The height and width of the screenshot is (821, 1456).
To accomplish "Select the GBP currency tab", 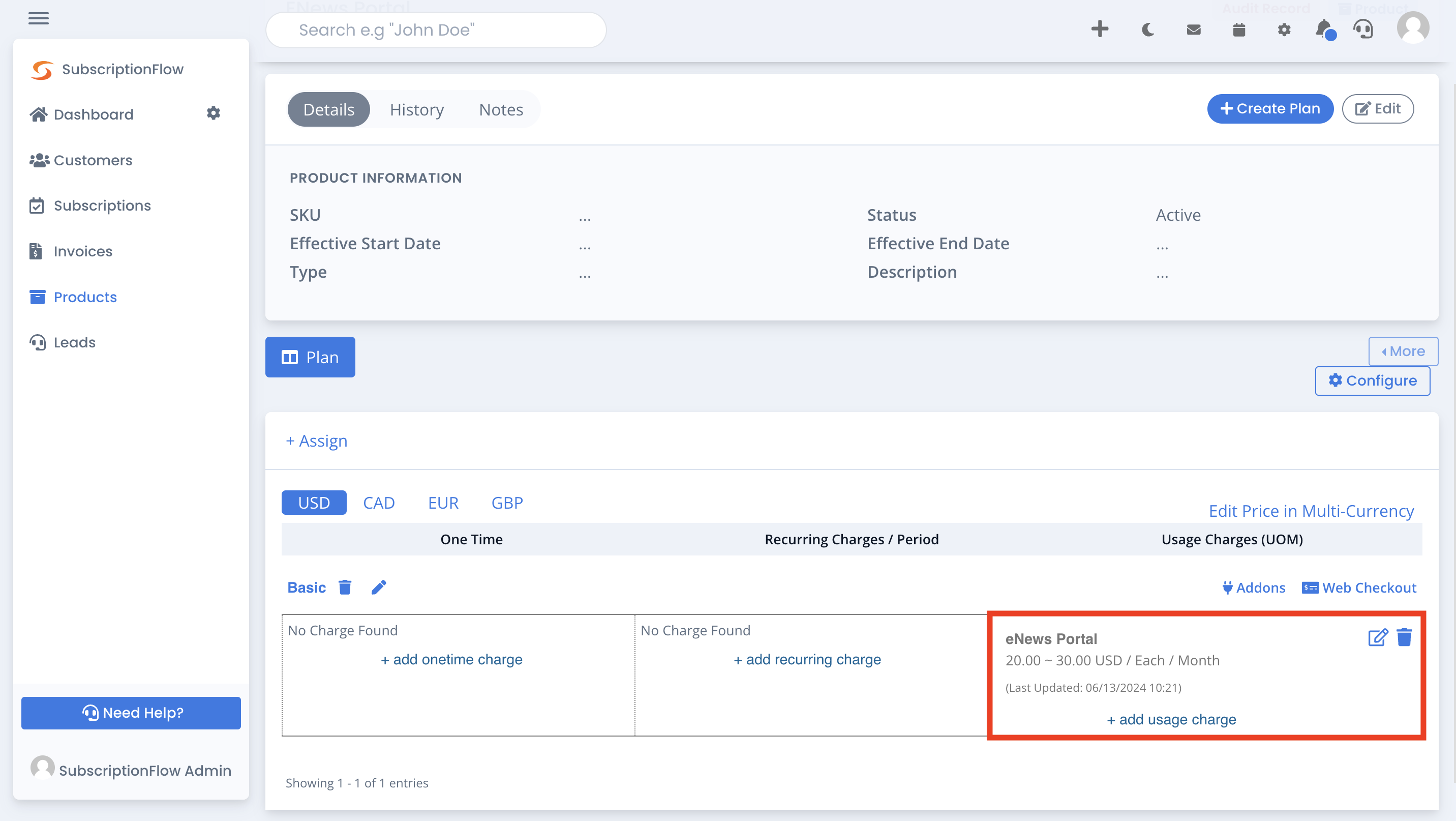I will [507, 502].
